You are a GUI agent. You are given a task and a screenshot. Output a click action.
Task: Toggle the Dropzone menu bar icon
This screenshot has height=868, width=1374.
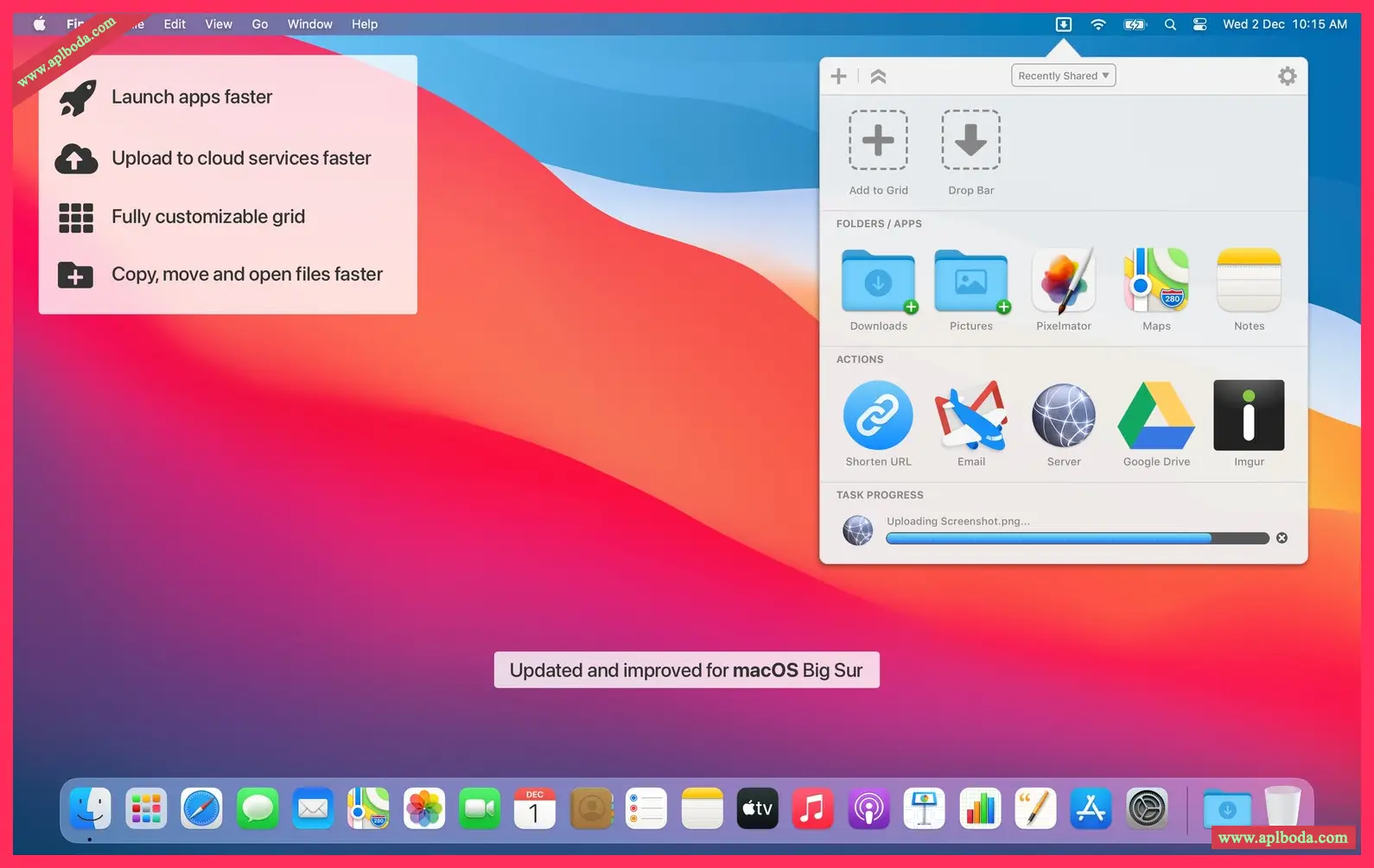point(1064,24)
